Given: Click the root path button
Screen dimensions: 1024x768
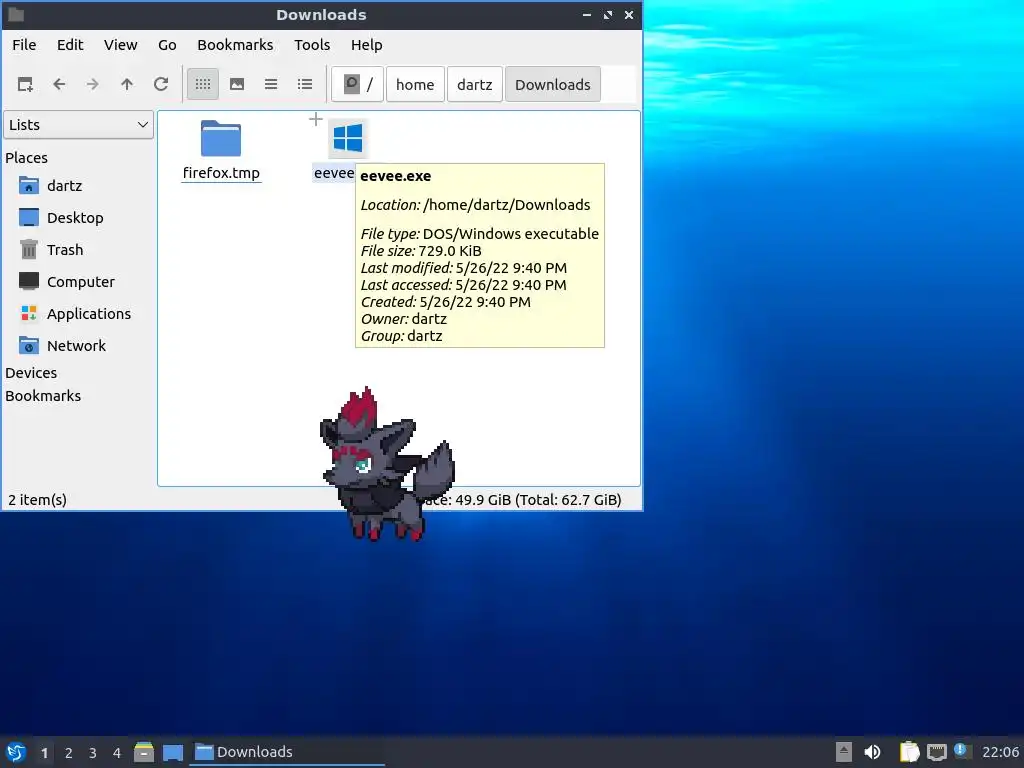Looking at the screenshot, I should tap(357, 84).
